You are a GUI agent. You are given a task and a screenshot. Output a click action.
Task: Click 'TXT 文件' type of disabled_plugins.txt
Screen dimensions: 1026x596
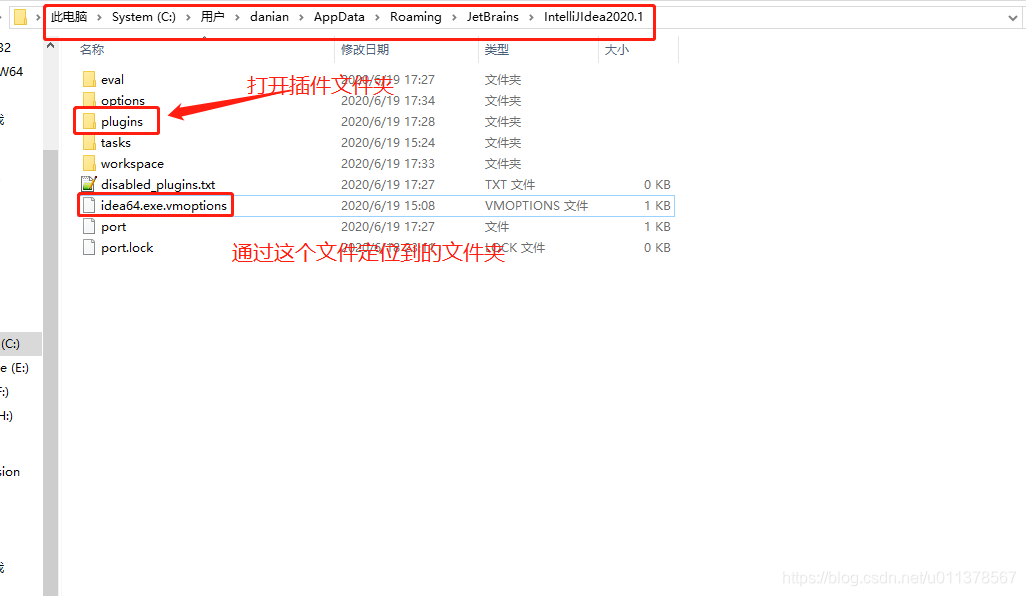tap(510, 184)
